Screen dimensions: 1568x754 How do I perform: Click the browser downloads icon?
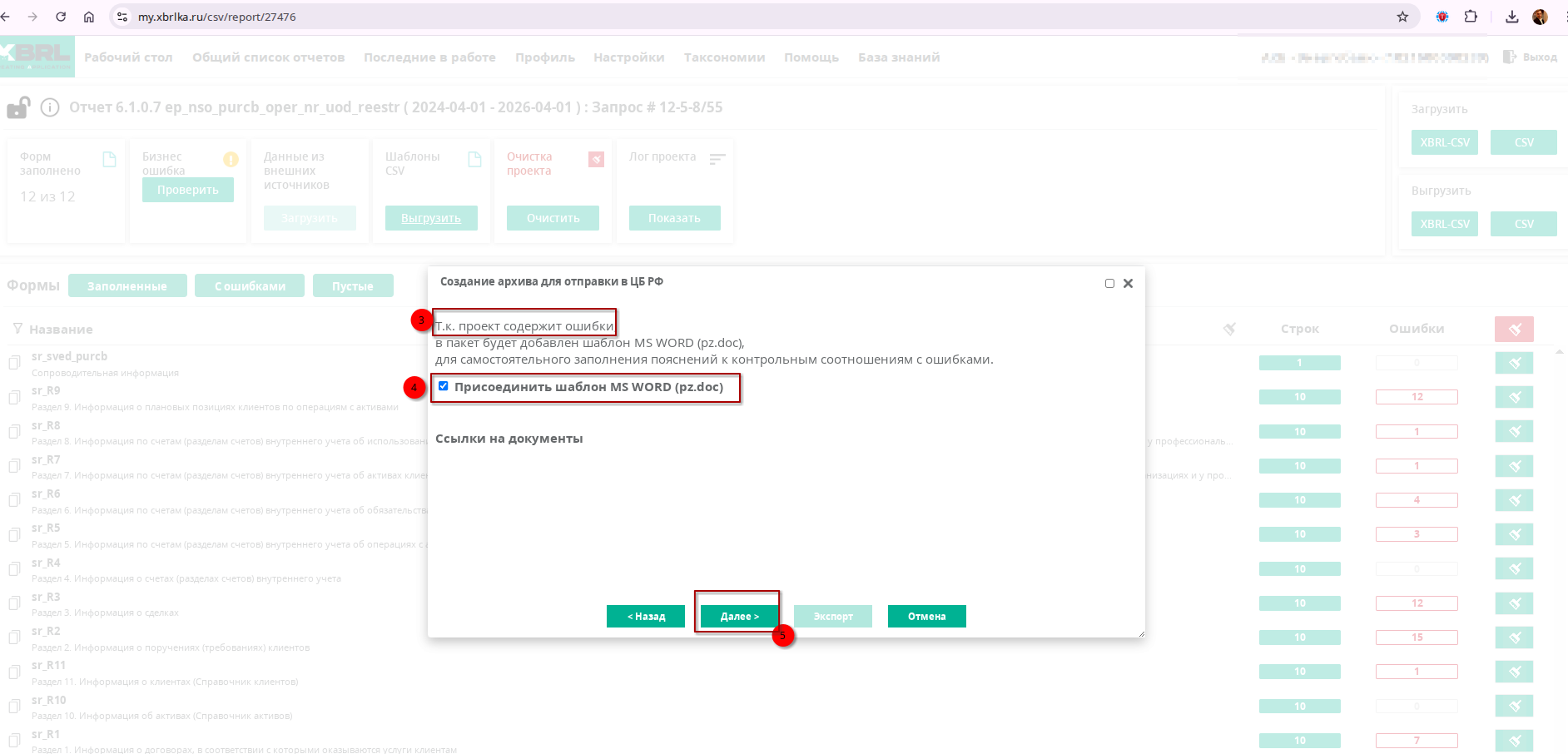(1512, 17)
